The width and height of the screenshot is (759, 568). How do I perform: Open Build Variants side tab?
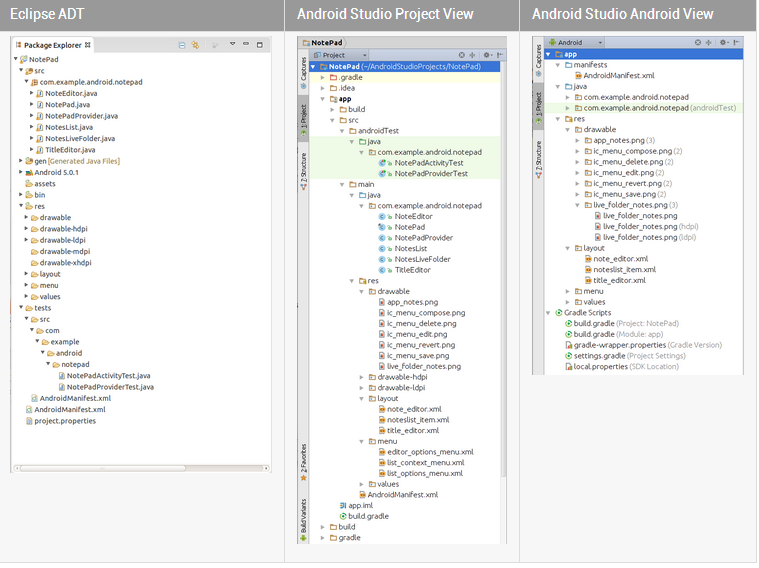coord(304,520)
